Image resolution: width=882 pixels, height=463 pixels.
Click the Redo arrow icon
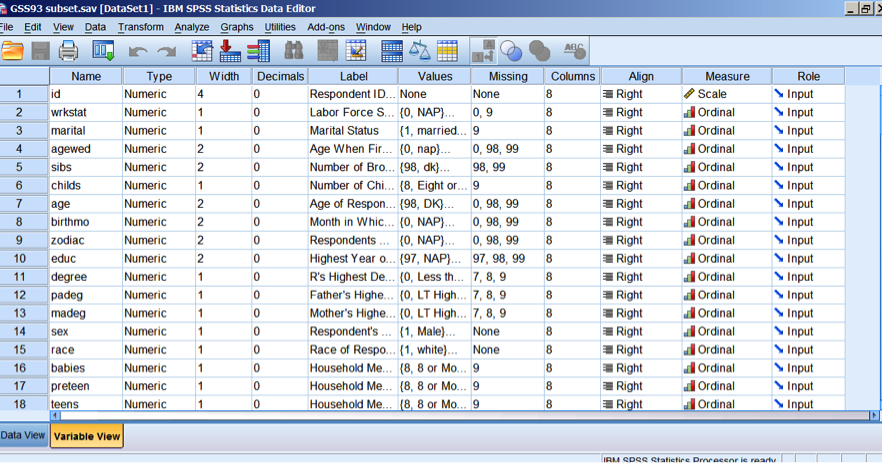(x=166, y=52)
